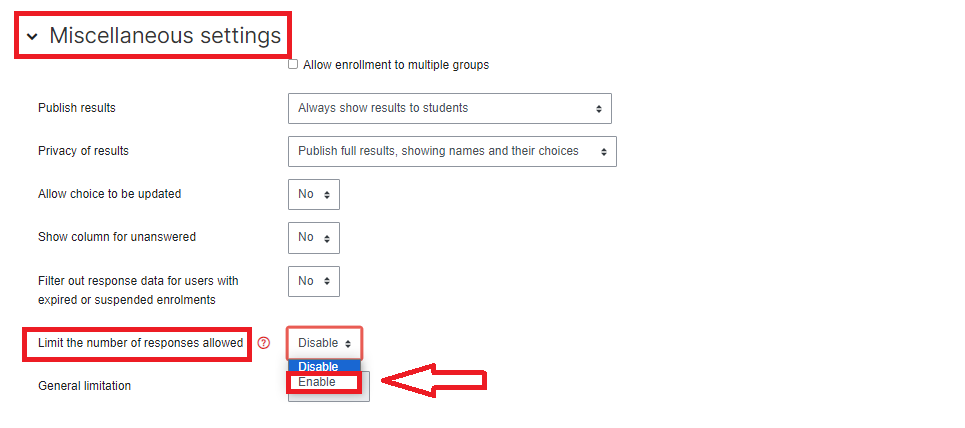Click the red help icon for response limit
The height and width of the screenshot is (428, 965).
click(x=264, y=343)
